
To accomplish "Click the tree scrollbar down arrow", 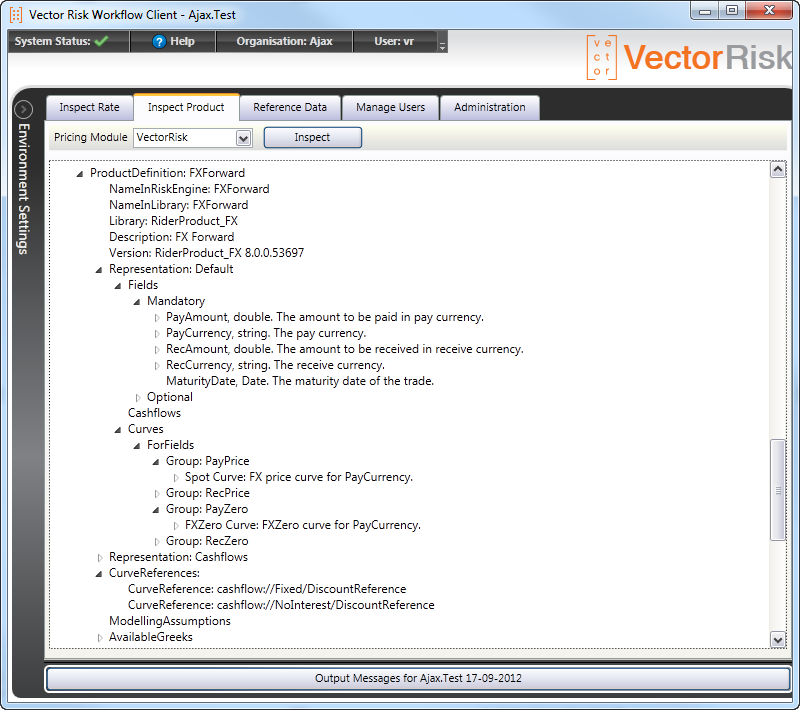I will [778, 640].
